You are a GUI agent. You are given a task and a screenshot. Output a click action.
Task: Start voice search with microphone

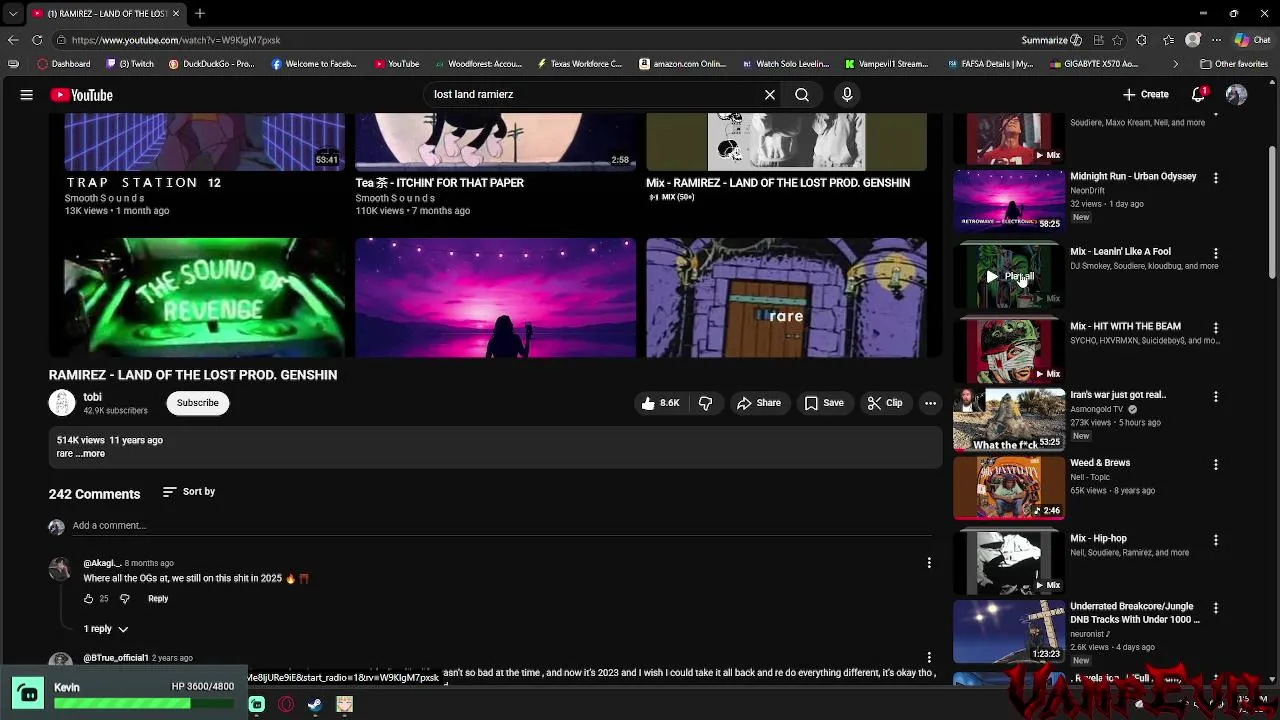pyautogui.click(x=847, y=95)
